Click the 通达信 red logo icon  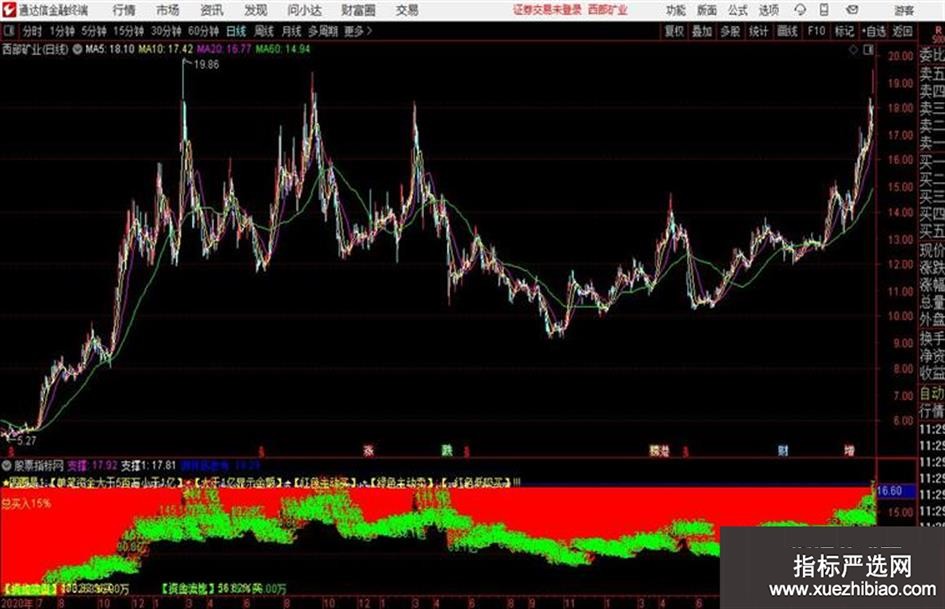(9, 10)
